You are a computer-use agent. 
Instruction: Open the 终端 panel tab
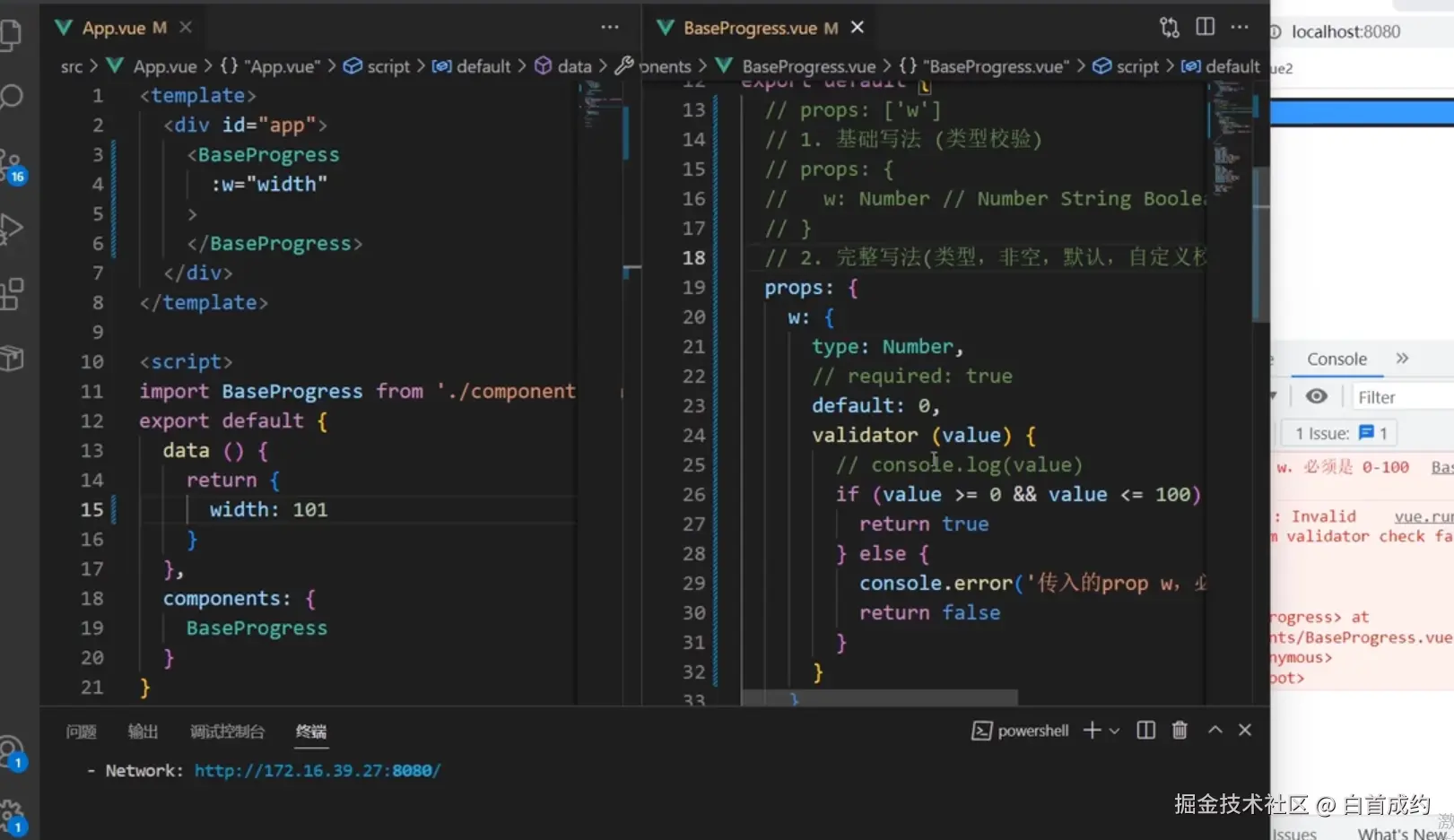pos(311,732)
